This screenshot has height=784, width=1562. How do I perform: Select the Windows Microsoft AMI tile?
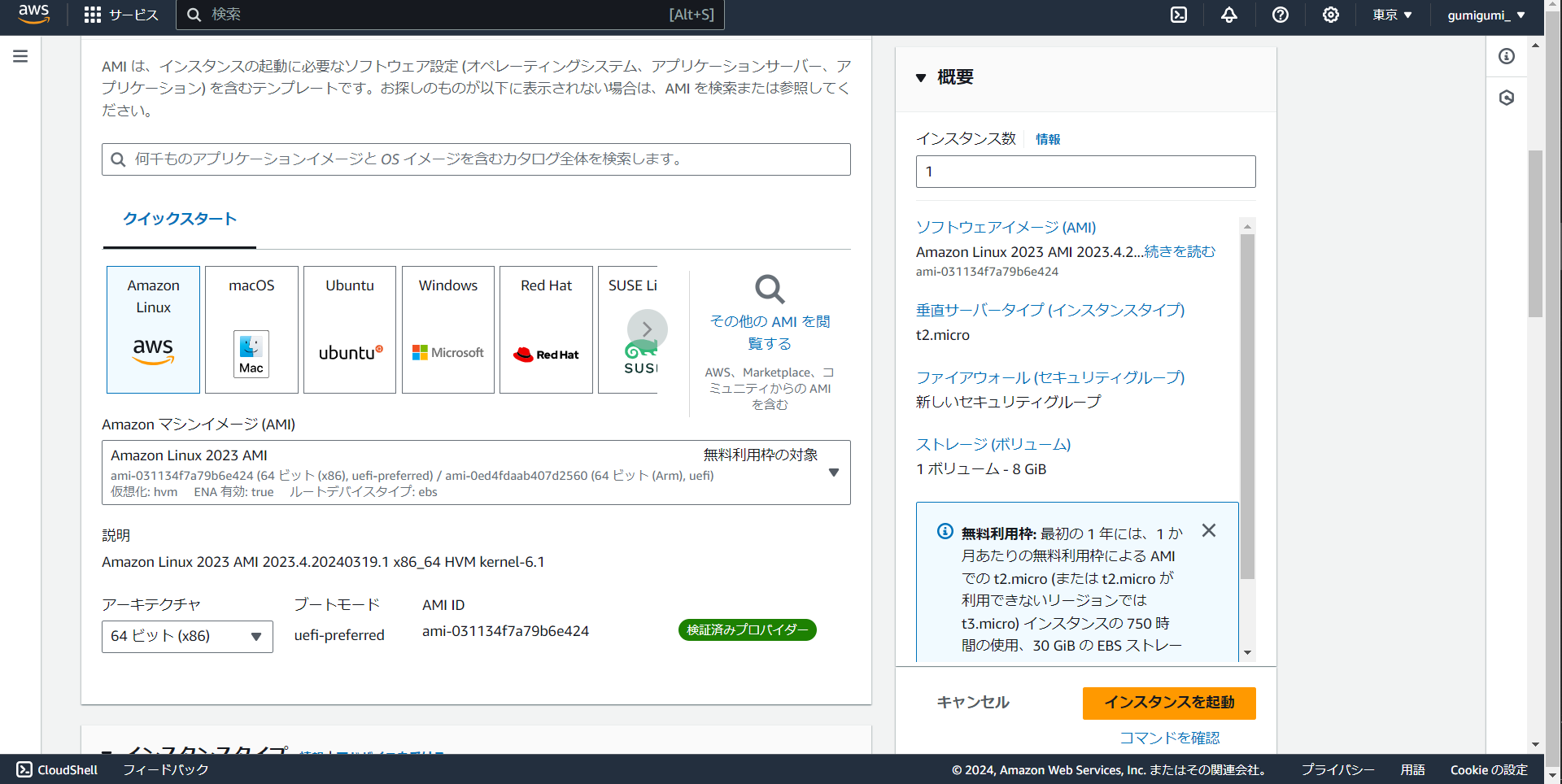[447, 329]
